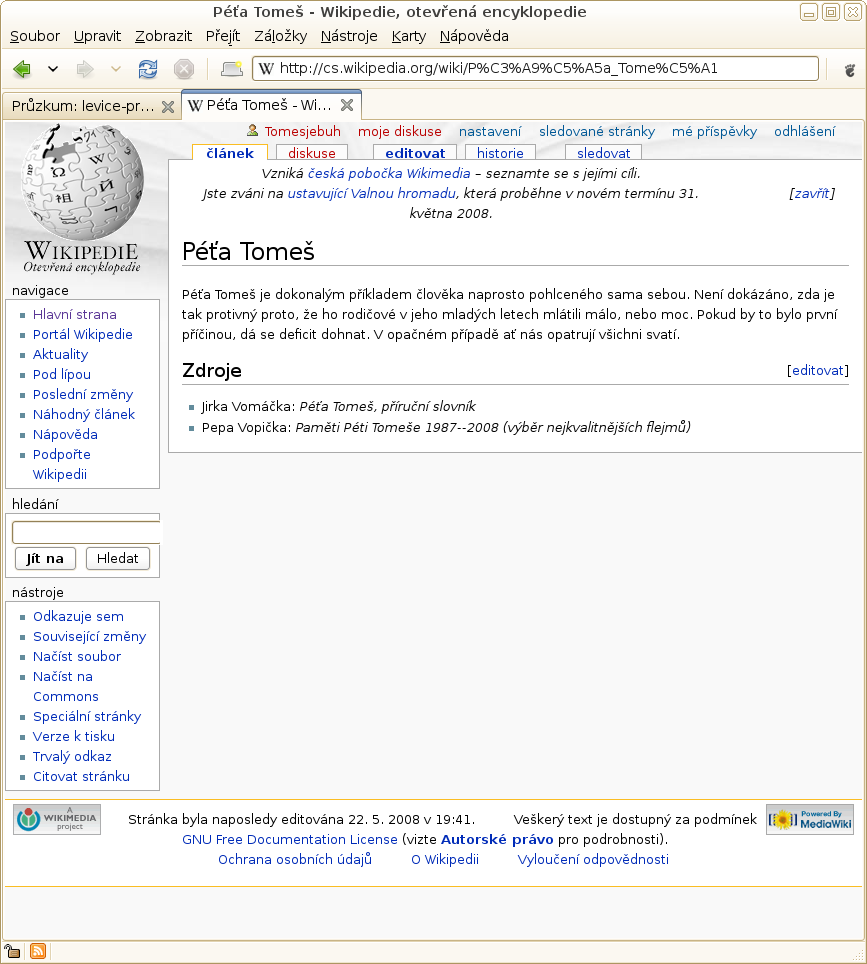
Task: Open the forward history dropdown arrow
Action: (x=116, y=69)
